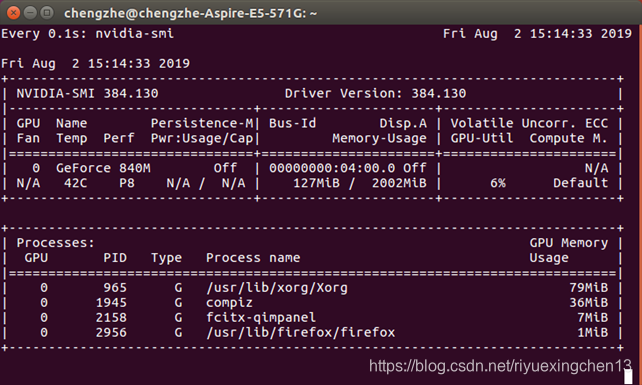Click the 'Disp.A' column header
Viewport: 642px width, 385px height.
[x=403, y=123]
